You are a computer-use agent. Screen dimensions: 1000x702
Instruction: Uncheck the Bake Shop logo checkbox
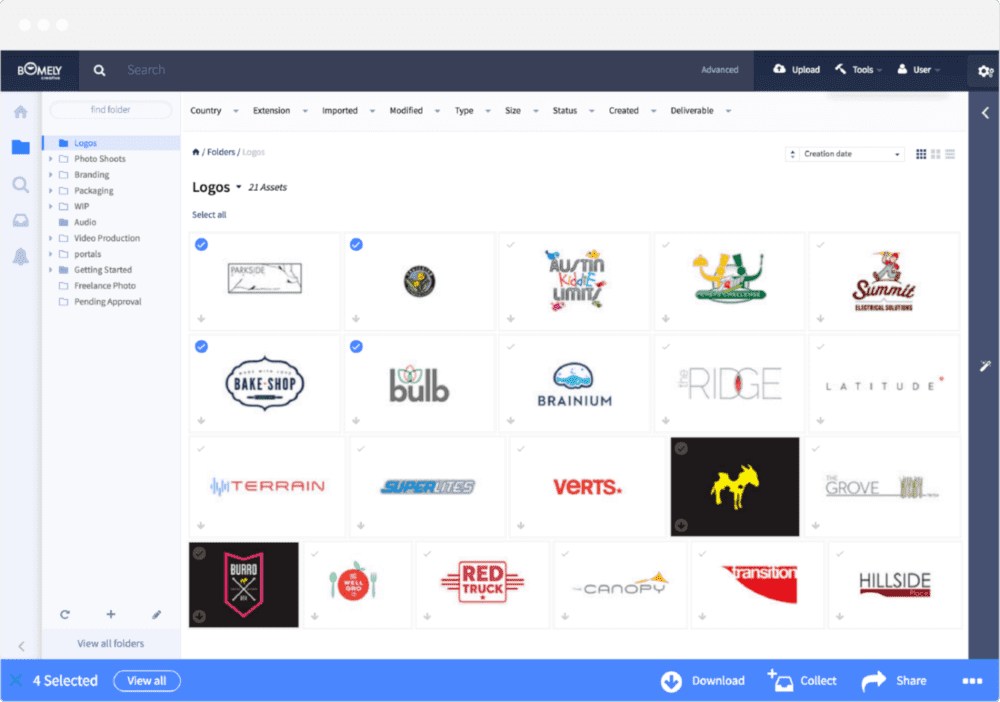pyautogui.click(x=202, y=346)
